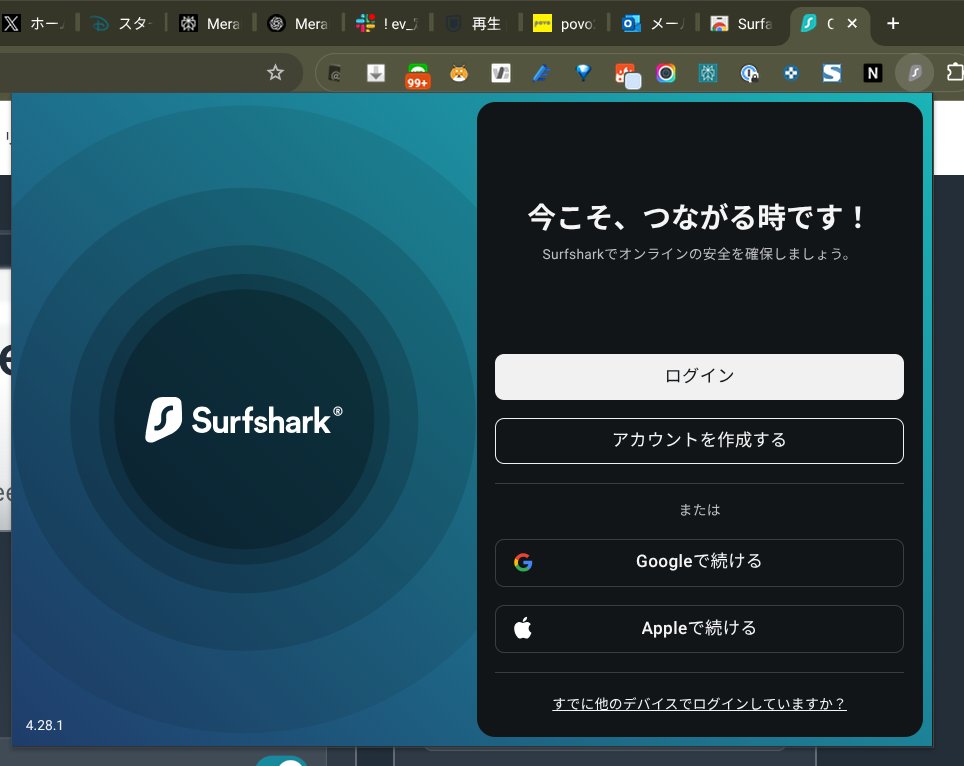Open a new browser tab

click(893, 23)
